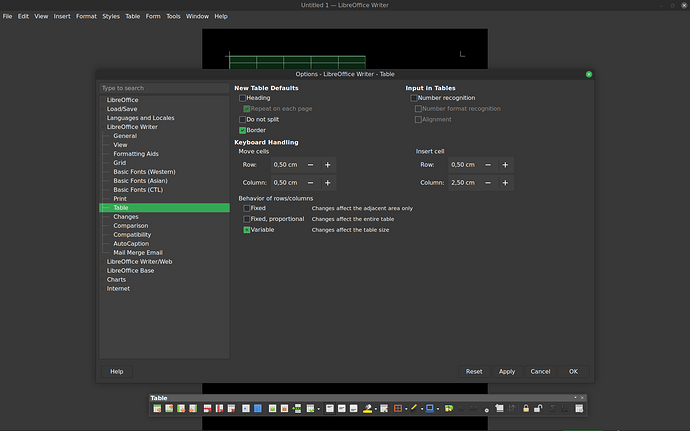Viewport: 690px width, 431px height.
Task: Enable the Do not split checkbox
Action: pos(242,119)
